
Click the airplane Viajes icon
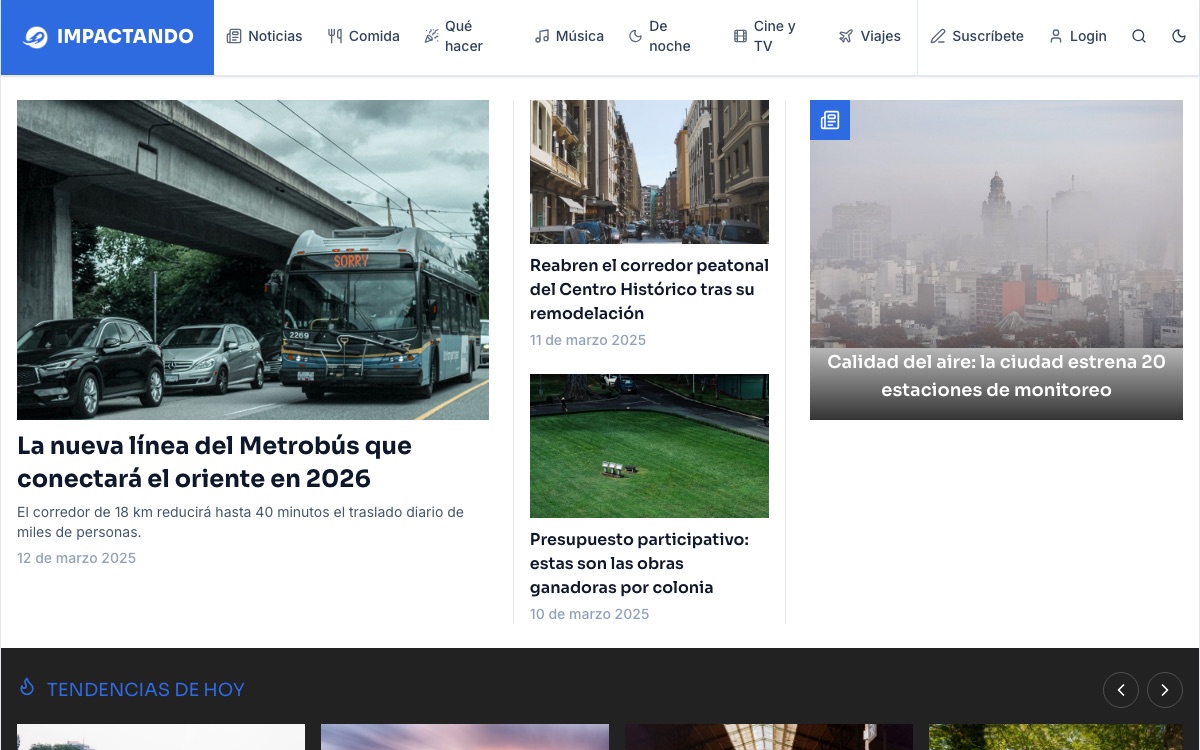coord(846,36)
